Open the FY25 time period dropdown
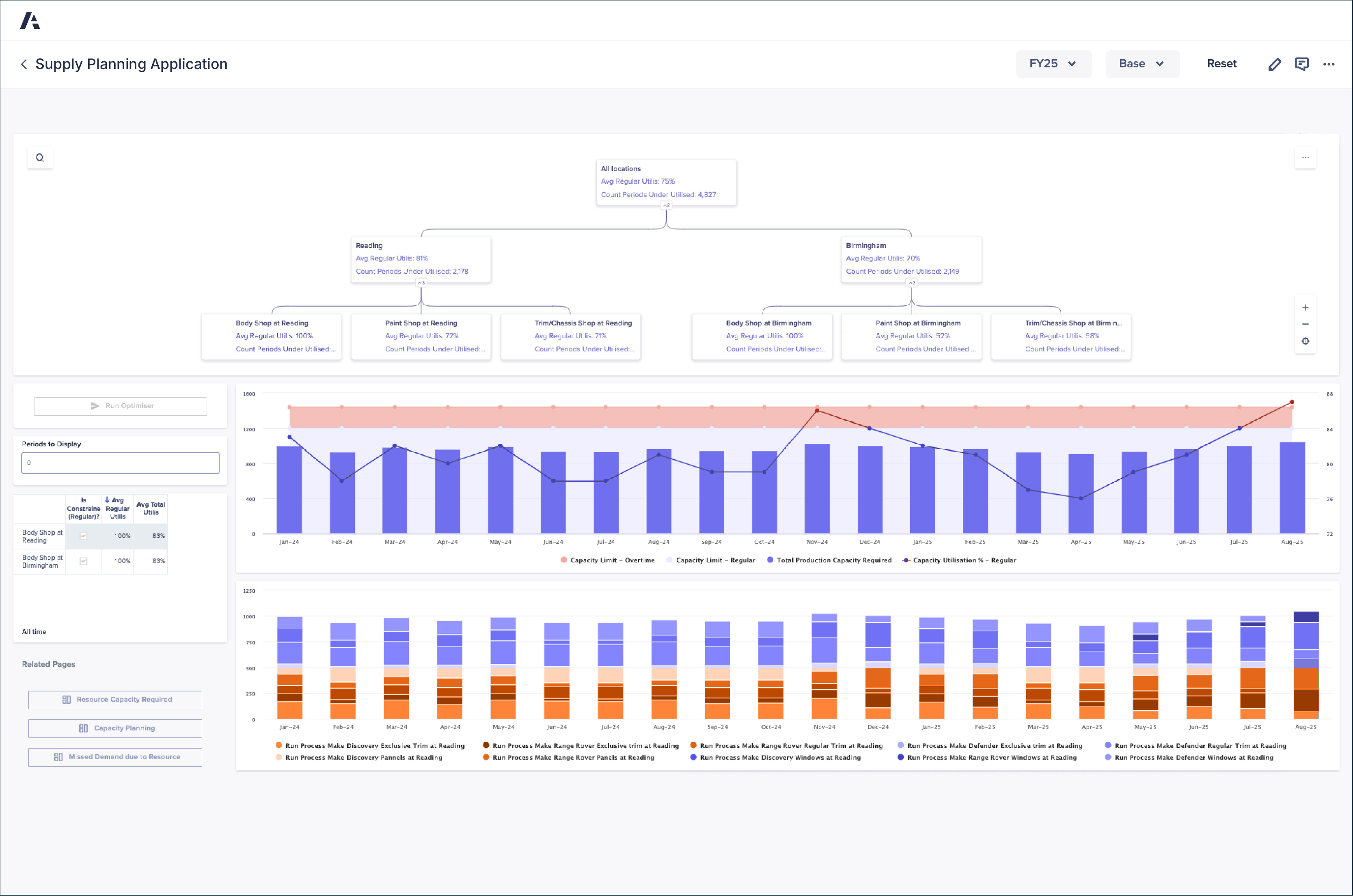Image resolution: width=1353 pixels, height=896 pixels. pos(1053,63)
